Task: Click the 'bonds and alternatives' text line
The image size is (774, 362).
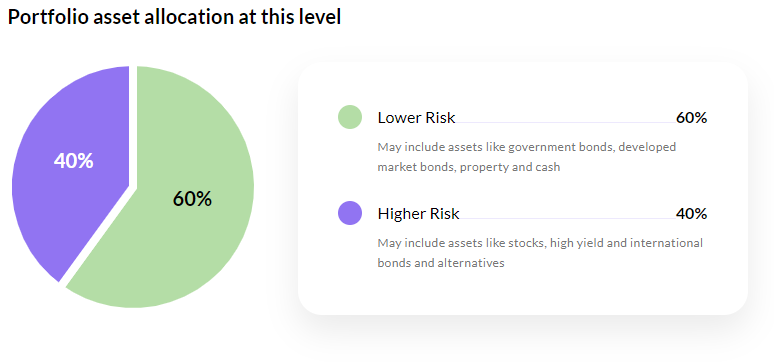Action: (x=441, y=263)
